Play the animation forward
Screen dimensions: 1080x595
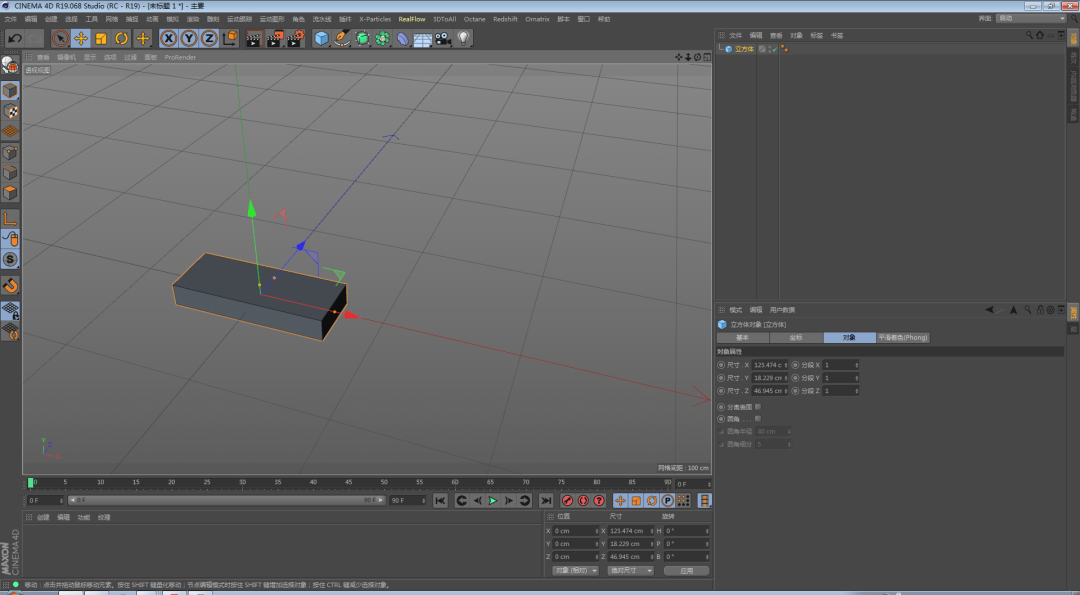(492, 500)
